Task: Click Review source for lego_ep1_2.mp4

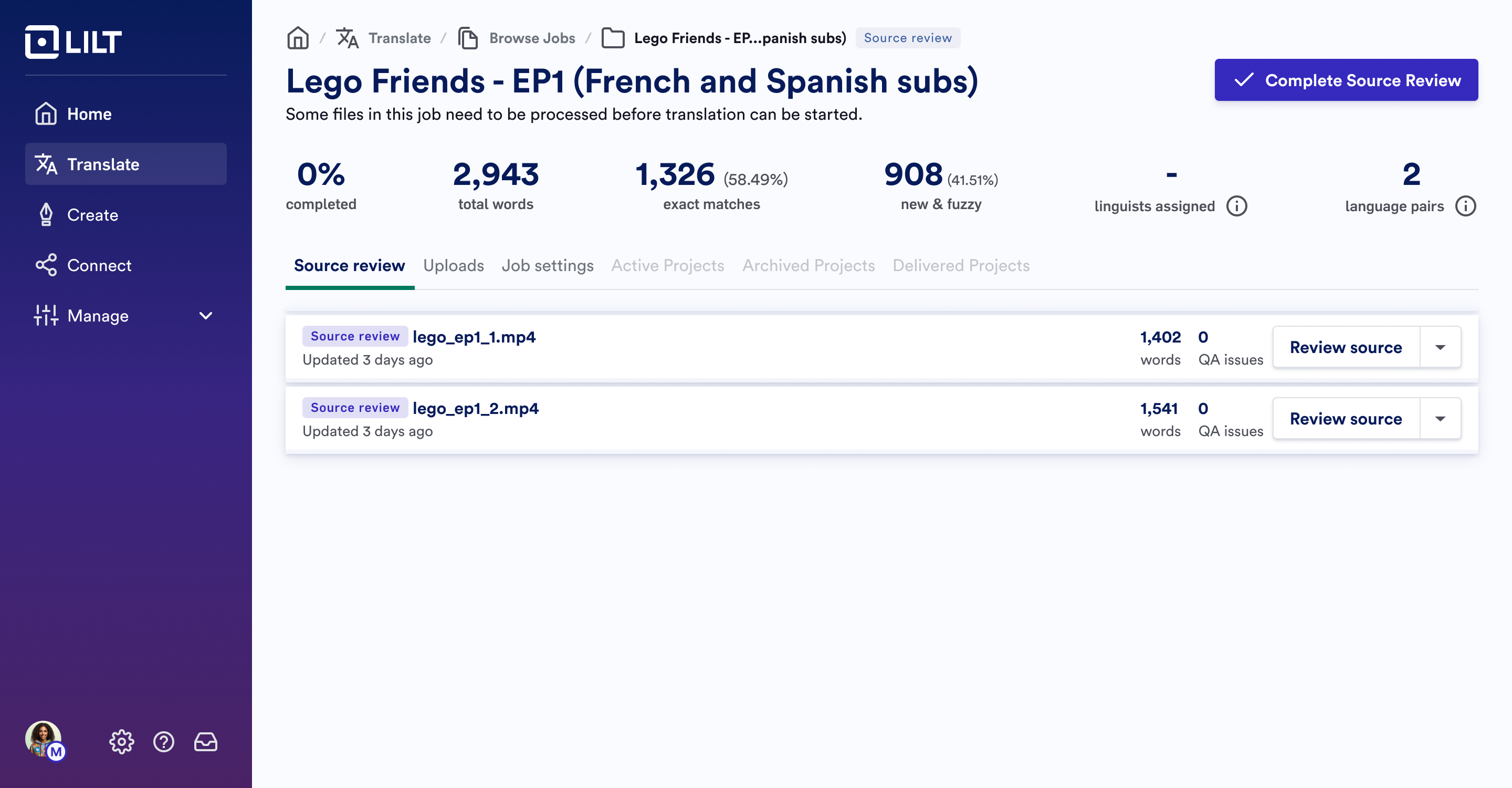Action: tap(1345, 419)
